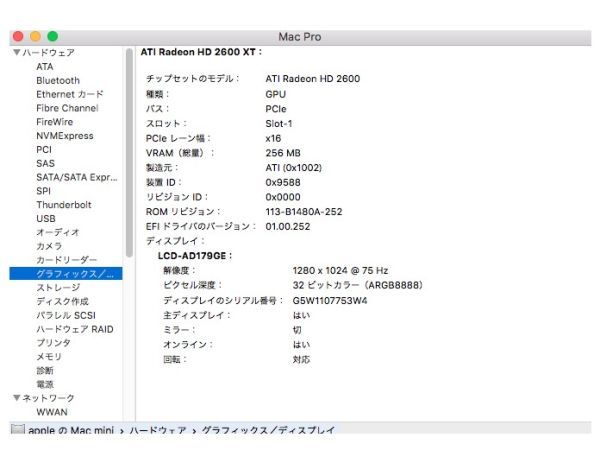The height and width of the screenshot is (463, 600).
Task: Select SAS in the sidebar
Action: tap(46, 163)
